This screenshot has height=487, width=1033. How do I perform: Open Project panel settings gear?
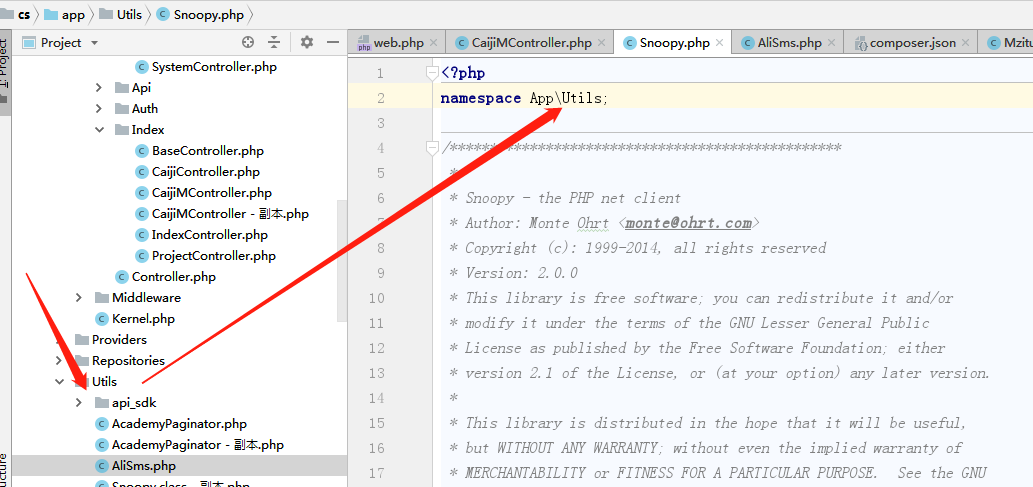pos(306,42)
